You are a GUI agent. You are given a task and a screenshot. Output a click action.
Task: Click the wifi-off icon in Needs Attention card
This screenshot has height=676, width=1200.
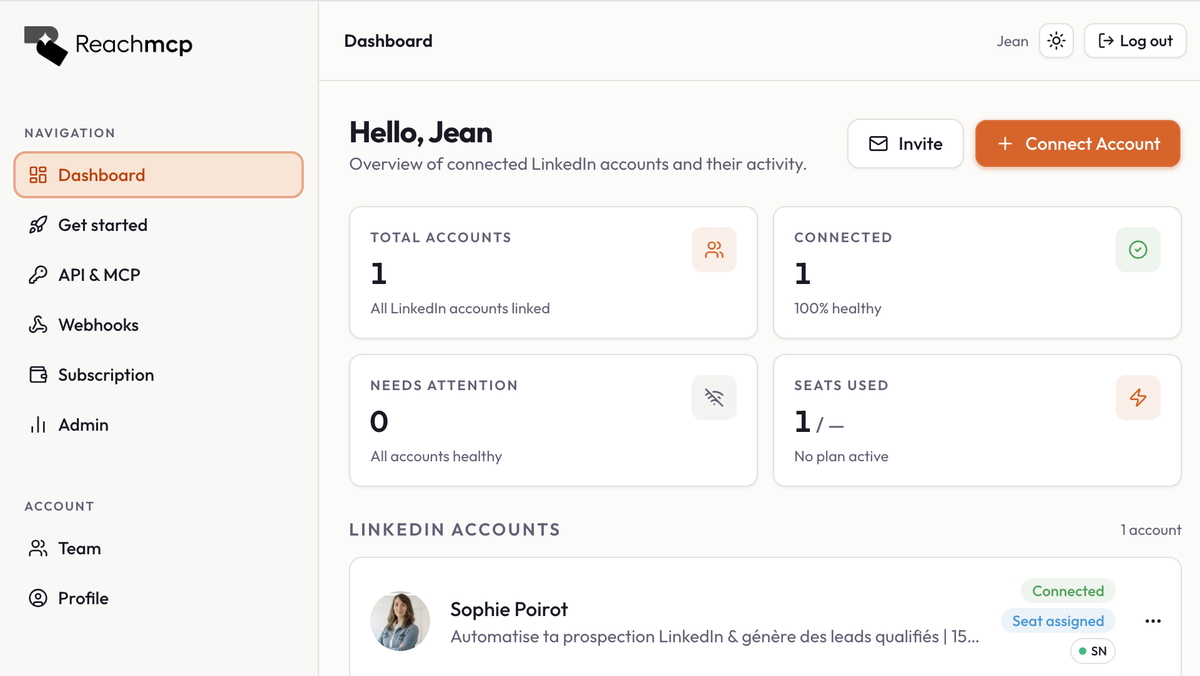714,398
